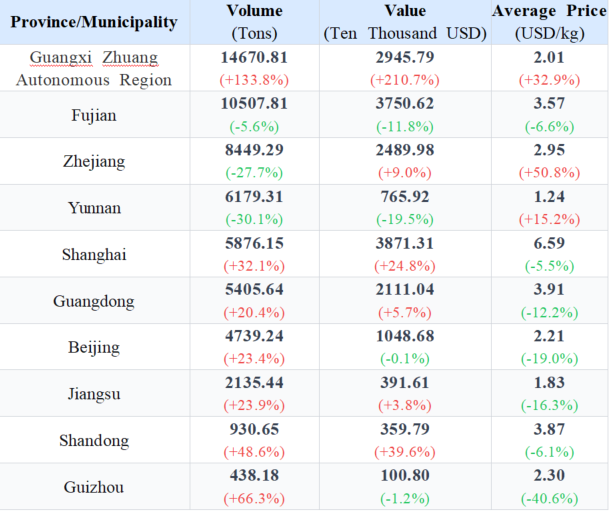Select the Guangdong row label
This screenshot has height=512, width=610.
point(94,301)
